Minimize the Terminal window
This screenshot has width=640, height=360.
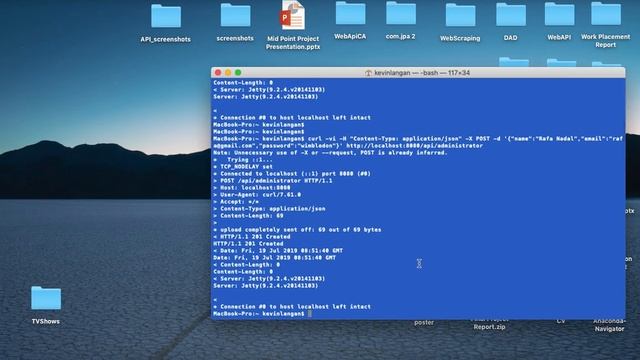(x=228, y=73)
